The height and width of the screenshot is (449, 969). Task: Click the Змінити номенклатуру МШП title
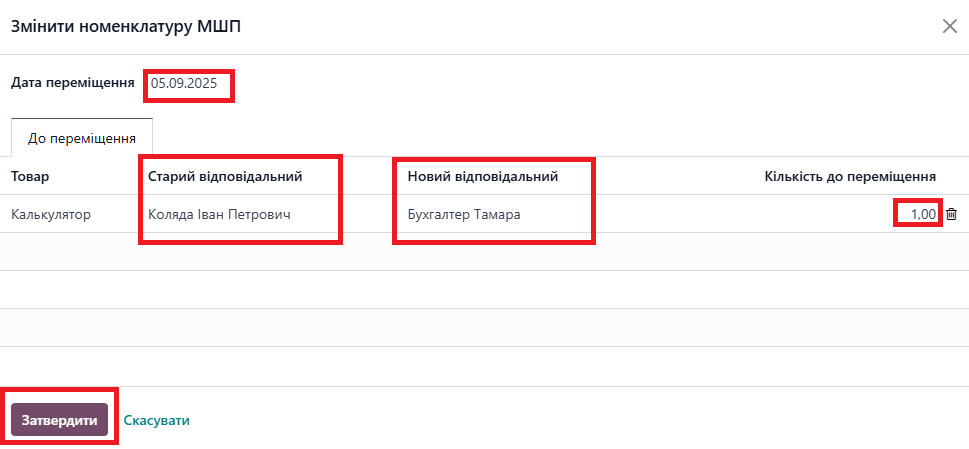click(x=125, y=27)
